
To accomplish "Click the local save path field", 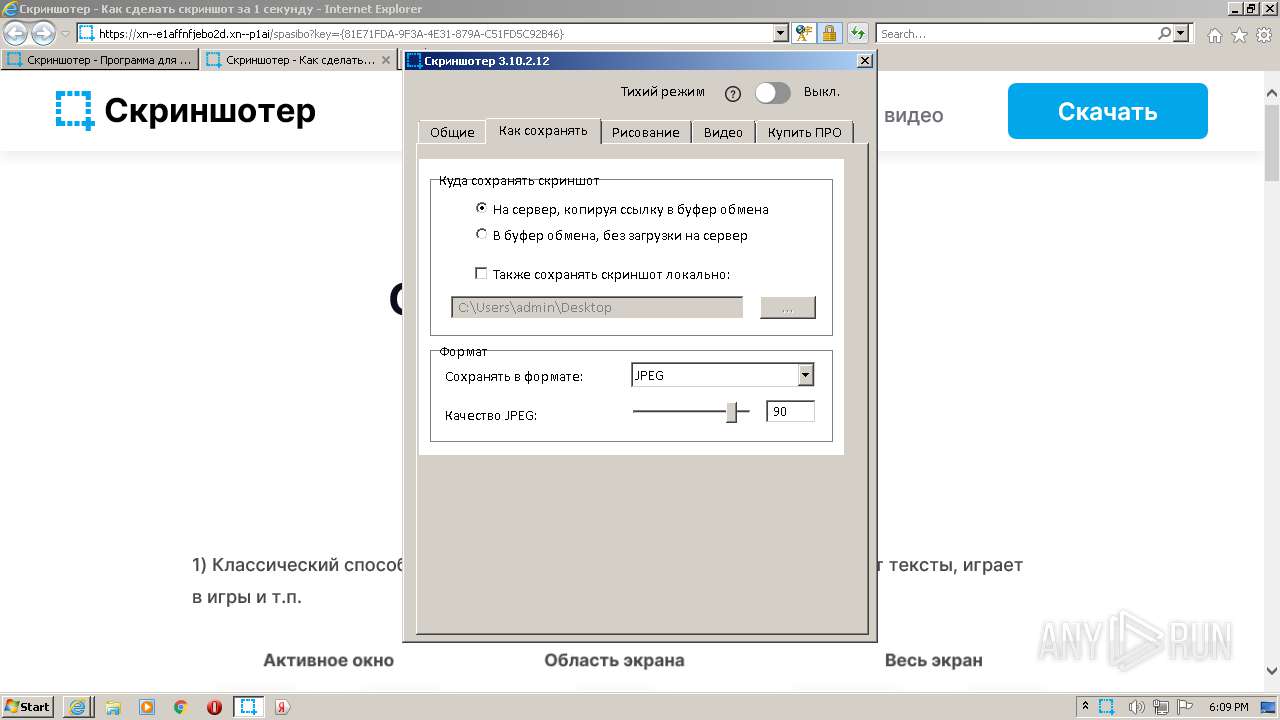I will click(597, 307).
